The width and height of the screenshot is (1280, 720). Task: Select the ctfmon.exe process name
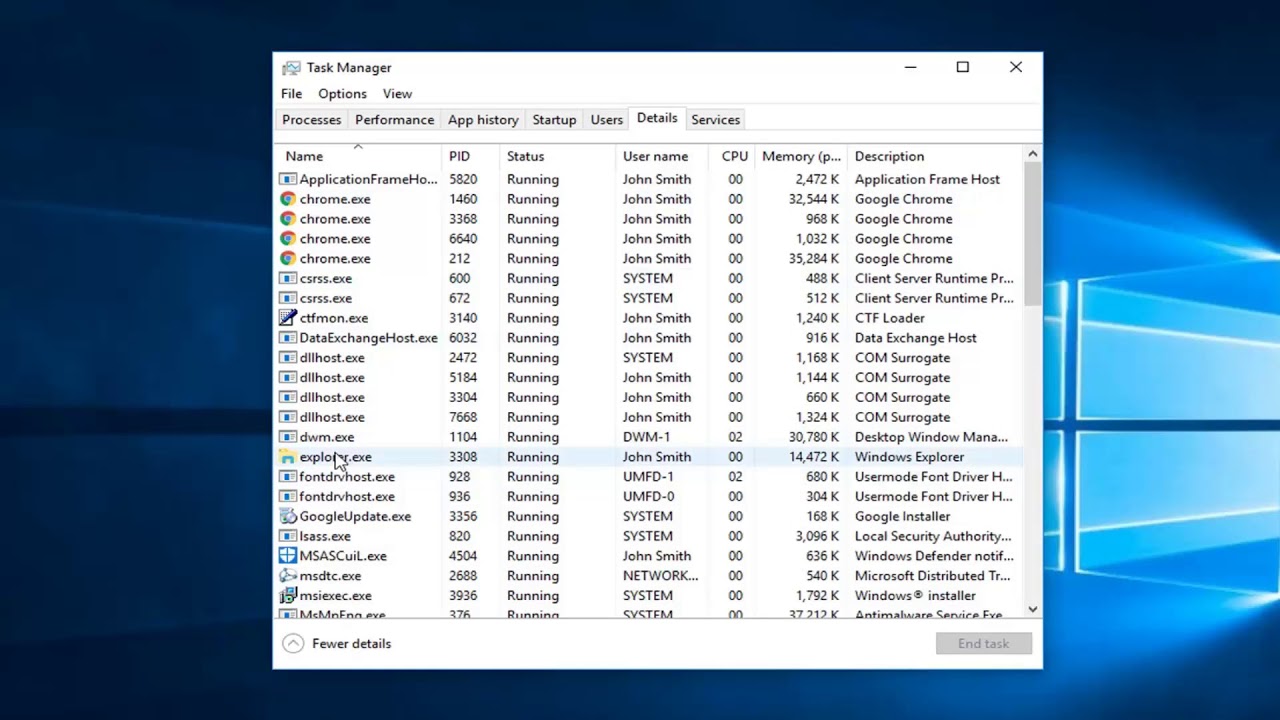click(334, 318)
